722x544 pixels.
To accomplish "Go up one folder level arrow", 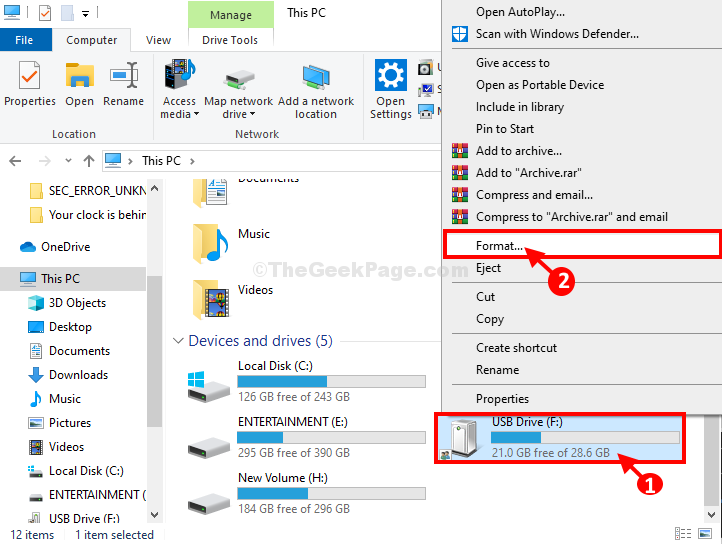I will 89,161.
